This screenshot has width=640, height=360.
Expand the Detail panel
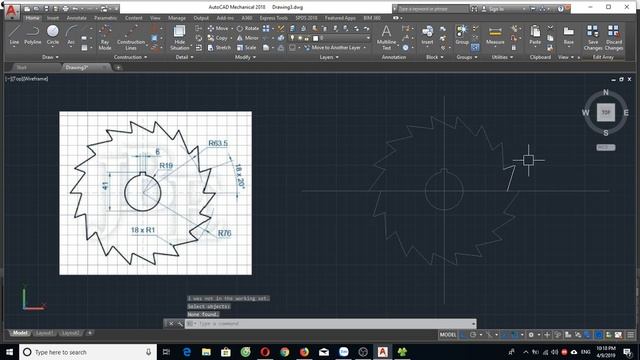coord(184,57)
